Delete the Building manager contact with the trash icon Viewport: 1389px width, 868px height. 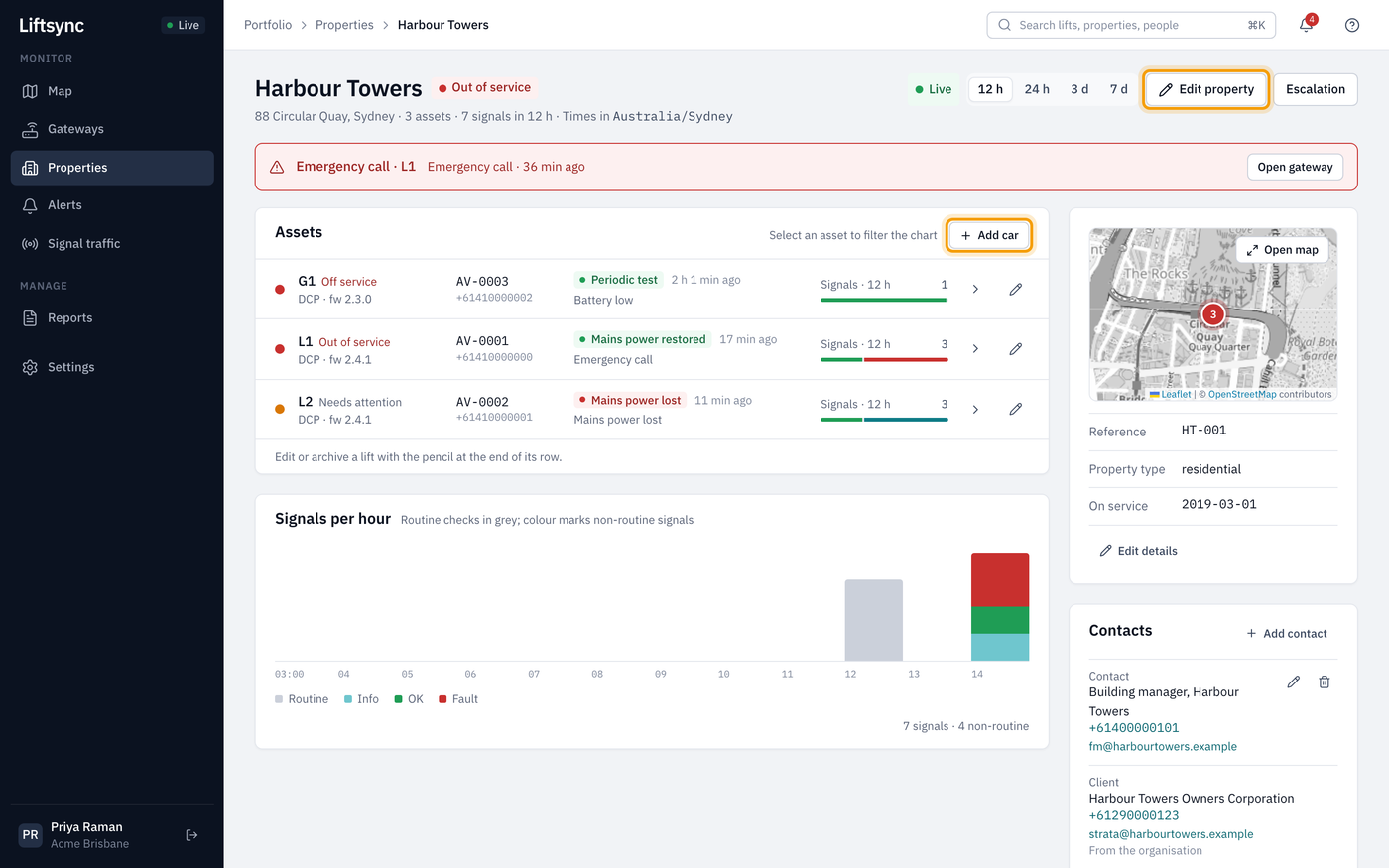[x=1324, y=682]
